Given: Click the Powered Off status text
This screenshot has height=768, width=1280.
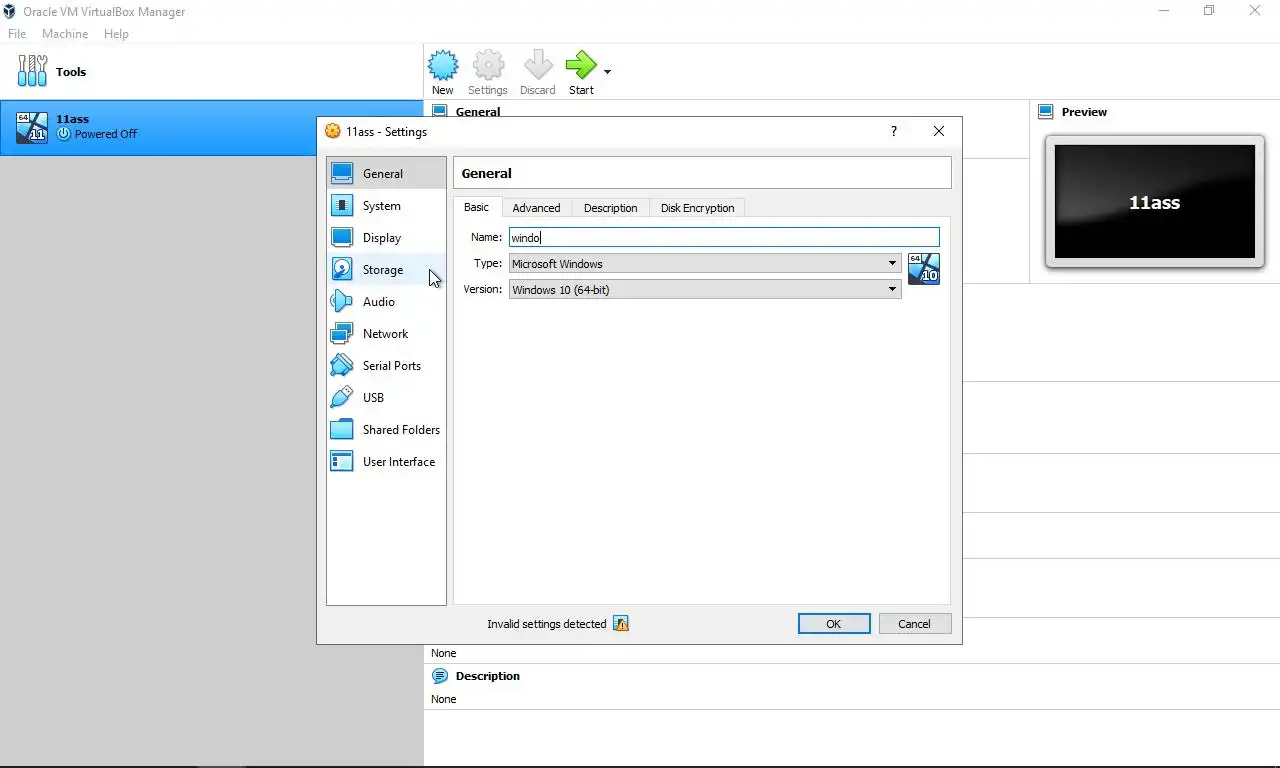Looking at the screenshot, I should point(106,134).
